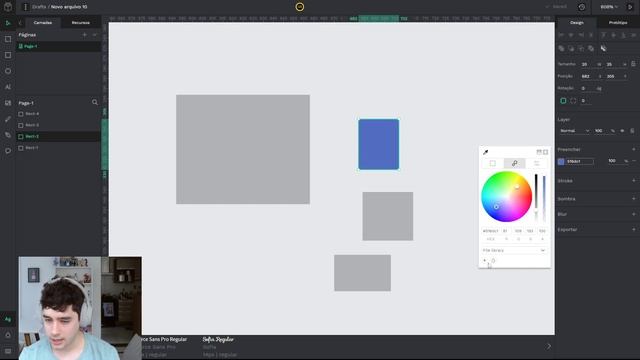Select the Board tool in left toolbar
640x360 pixels.
(x=8, y=39)
